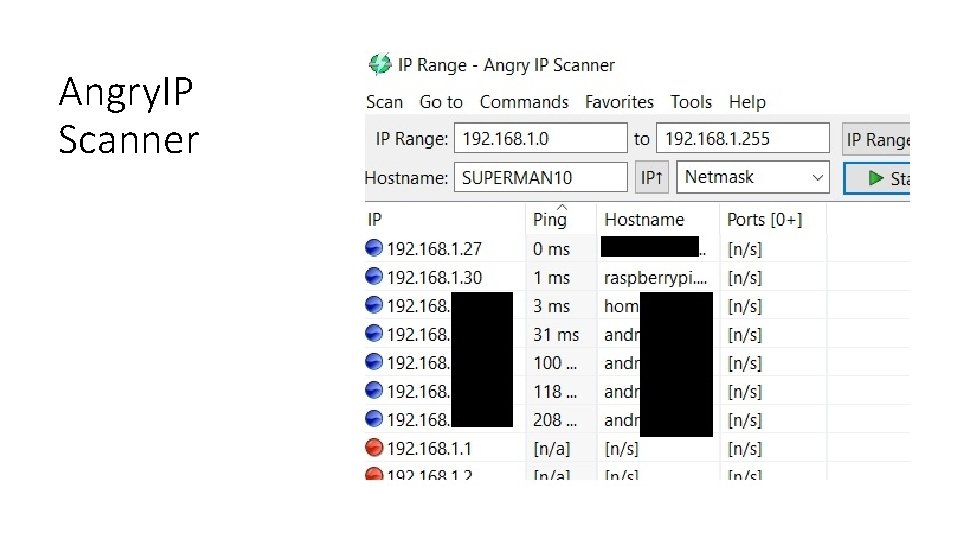Image resolution: width=960 pixels, height=540 pixels.
Task: Click blue status icon for 192.168.1.27
Action: (373, 248)
